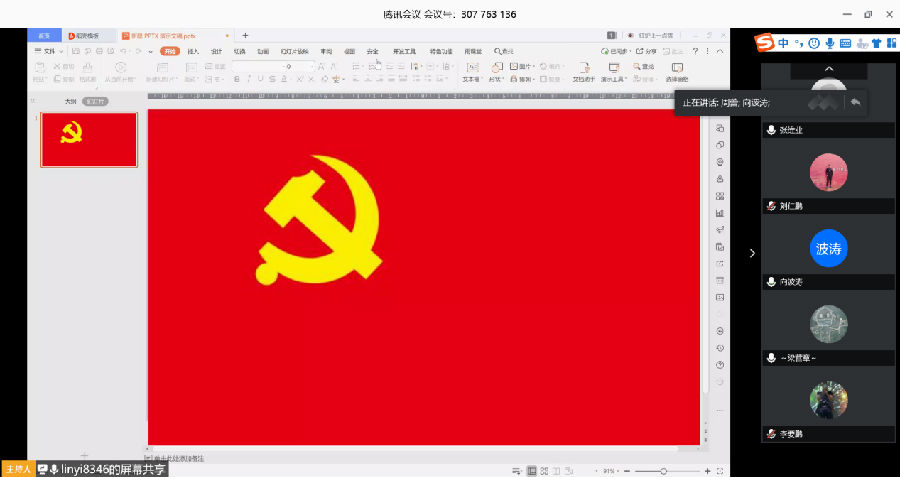This screenshot has width=900, height=477.
Task: Open the picture 图片 insert dropdown
Action: [x=522, y=67]
